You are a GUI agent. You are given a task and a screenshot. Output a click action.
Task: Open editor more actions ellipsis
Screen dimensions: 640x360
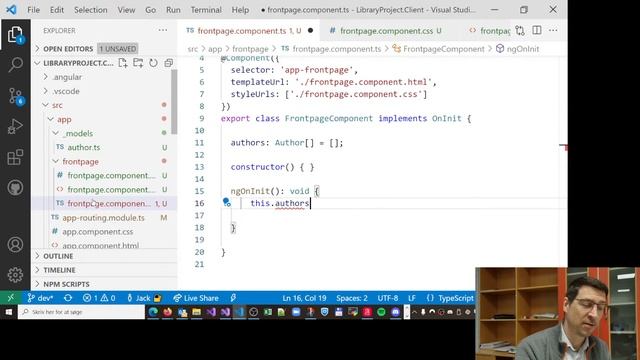(x=553, y=31)
